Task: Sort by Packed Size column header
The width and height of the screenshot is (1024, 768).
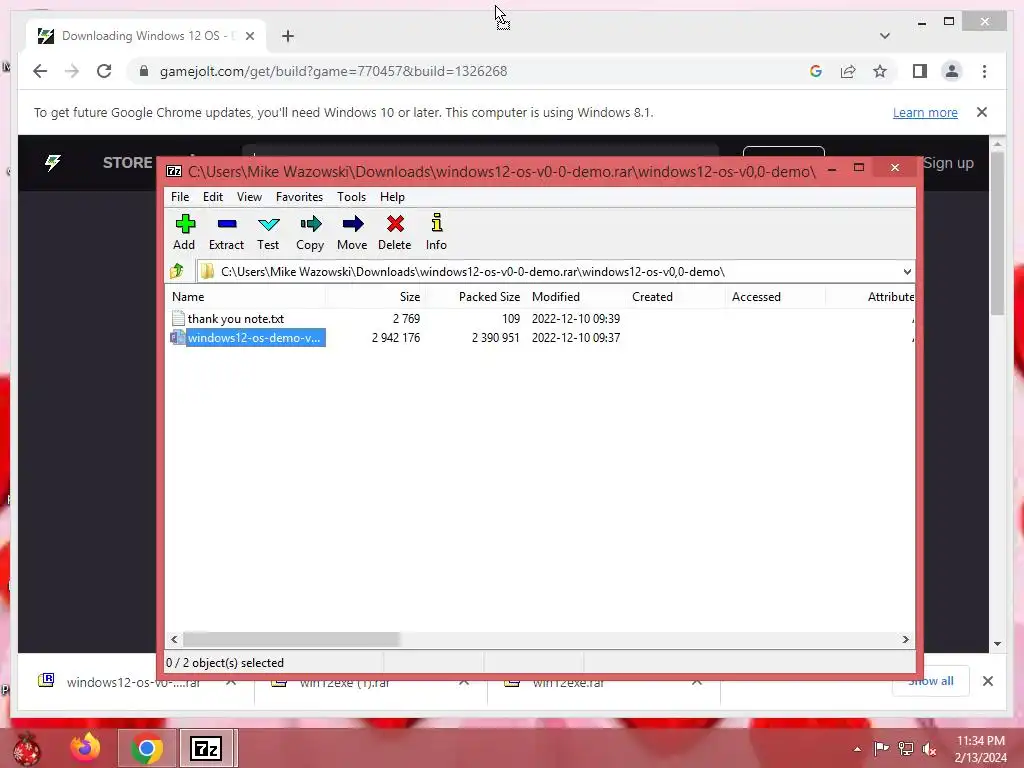Action: tap(475, 296)
